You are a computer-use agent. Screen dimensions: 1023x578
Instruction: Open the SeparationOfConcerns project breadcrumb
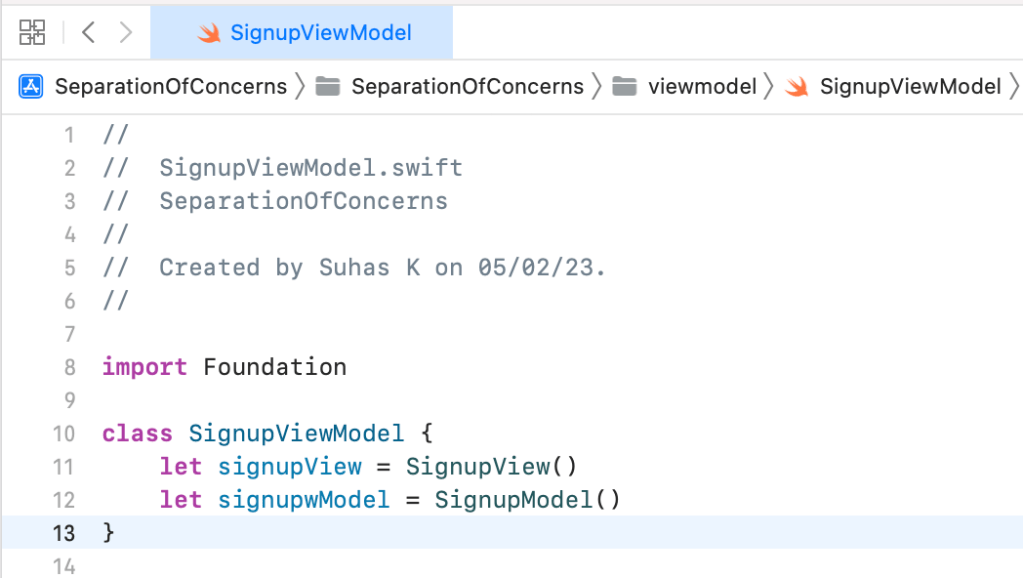tap(170, 87)
